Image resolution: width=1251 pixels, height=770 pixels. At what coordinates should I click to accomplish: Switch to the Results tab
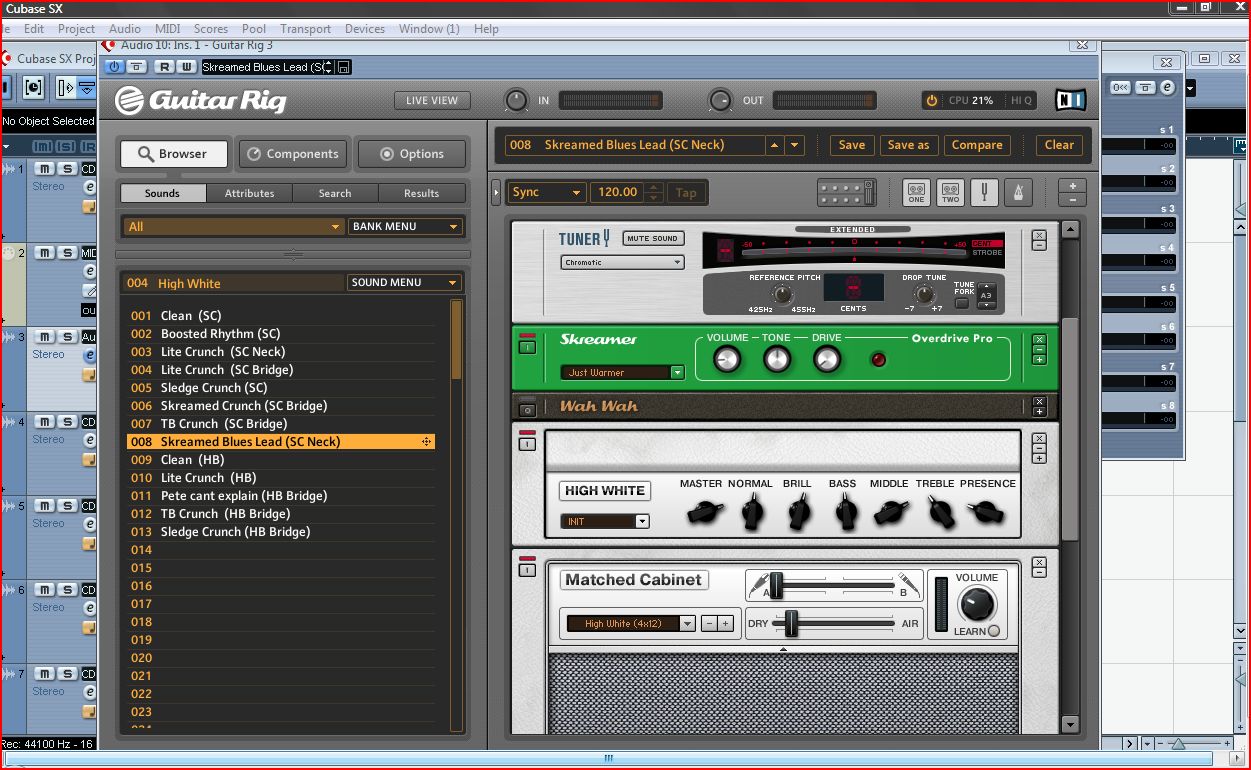[421, 193]
